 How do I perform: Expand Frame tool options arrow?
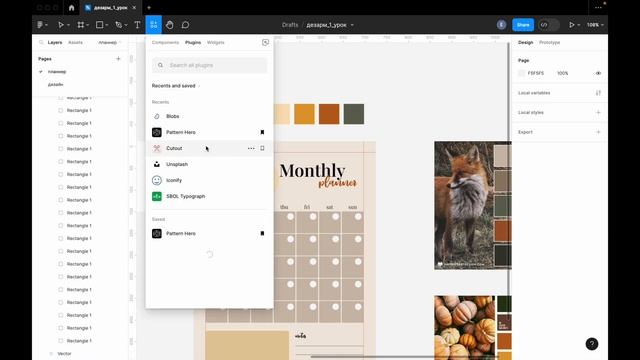[x=88, y=25]
